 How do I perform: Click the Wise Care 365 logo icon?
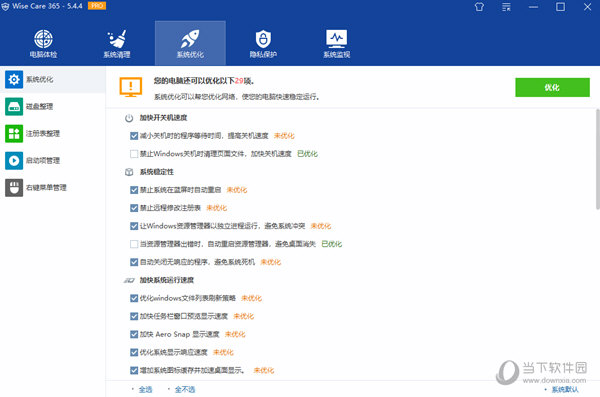click(x=5, y=7)
